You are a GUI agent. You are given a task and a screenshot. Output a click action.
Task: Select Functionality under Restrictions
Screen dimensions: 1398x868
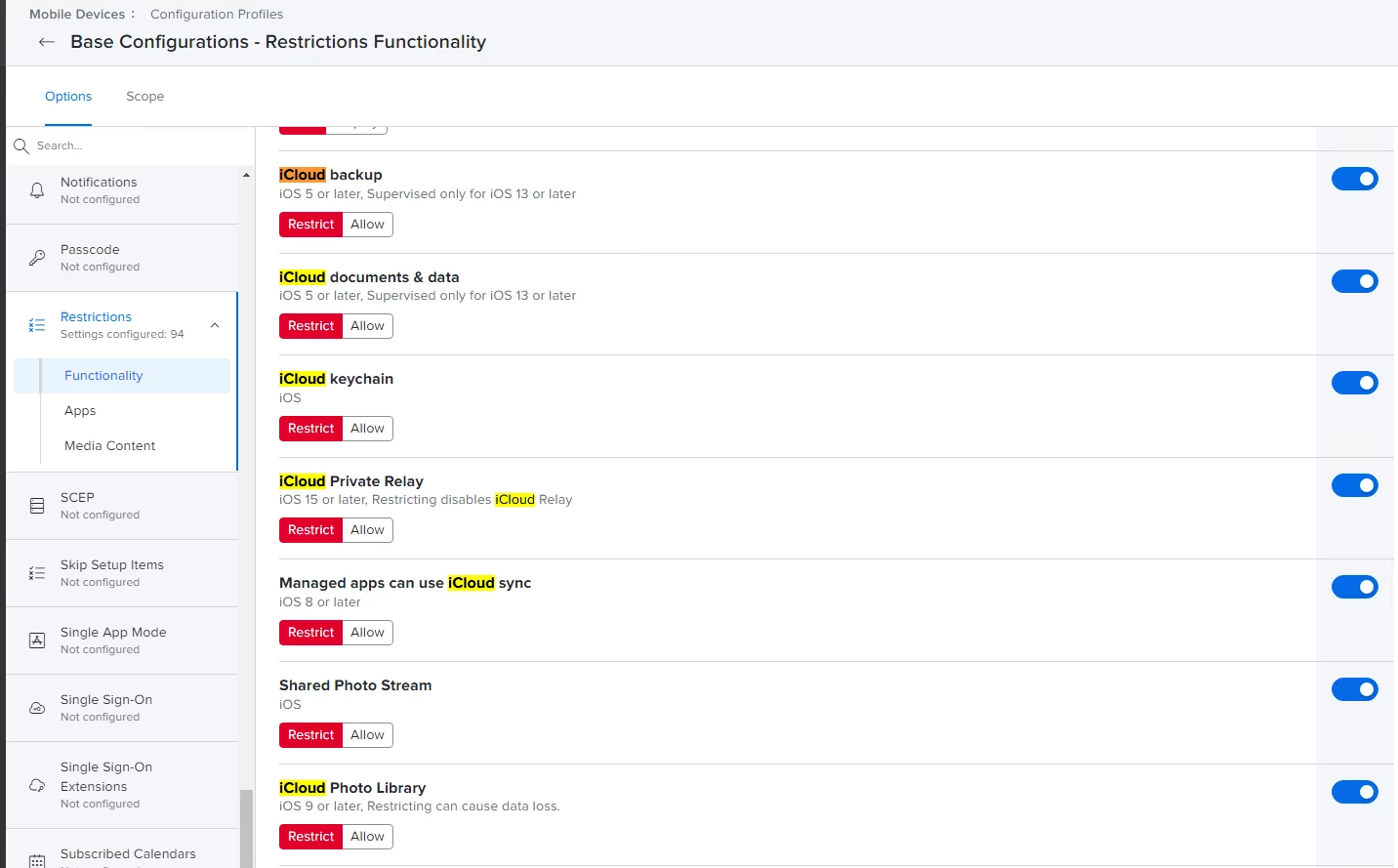tap(122, 376)
